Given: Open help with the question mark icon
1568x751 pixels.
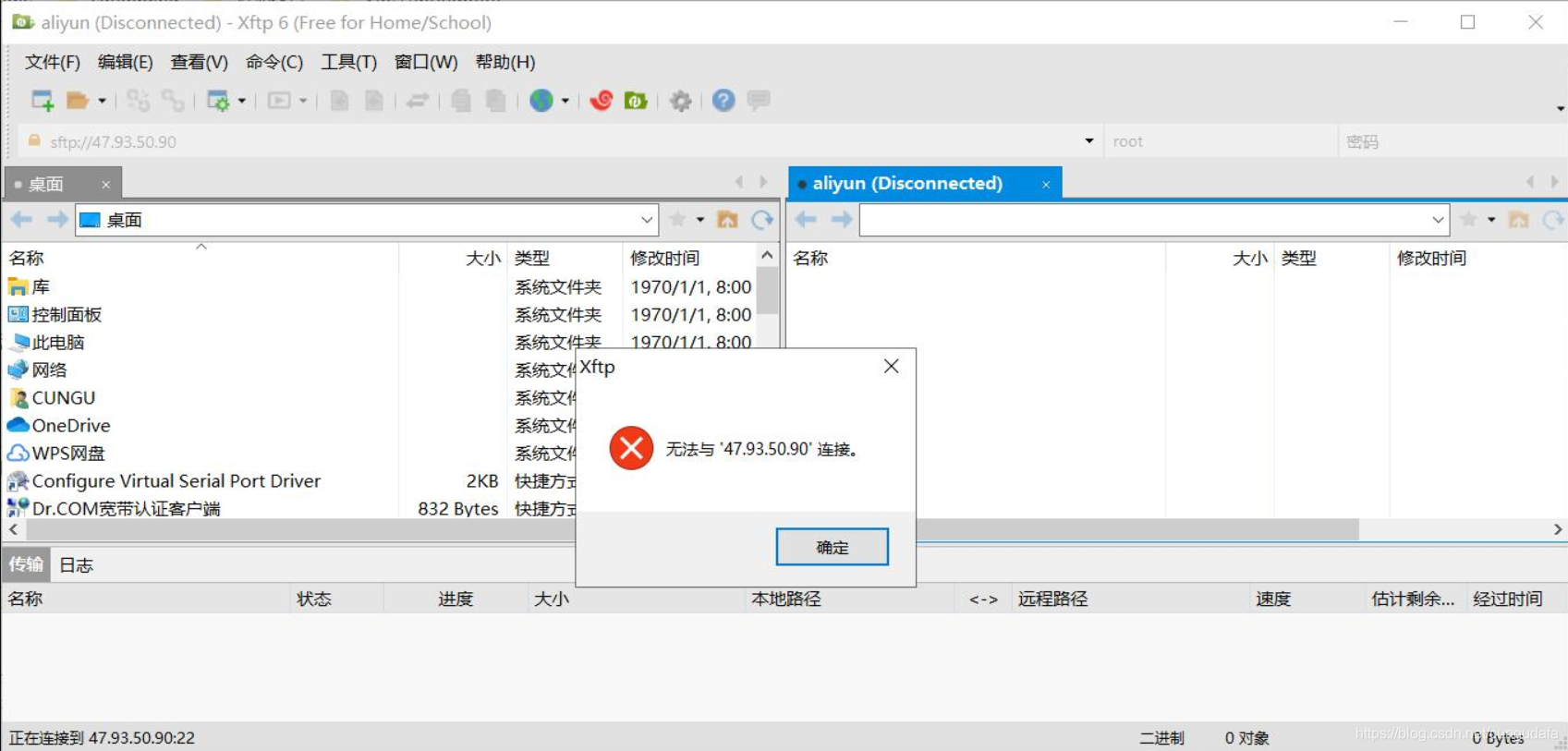Looking at the screenshot, I should tap(723, 101).
